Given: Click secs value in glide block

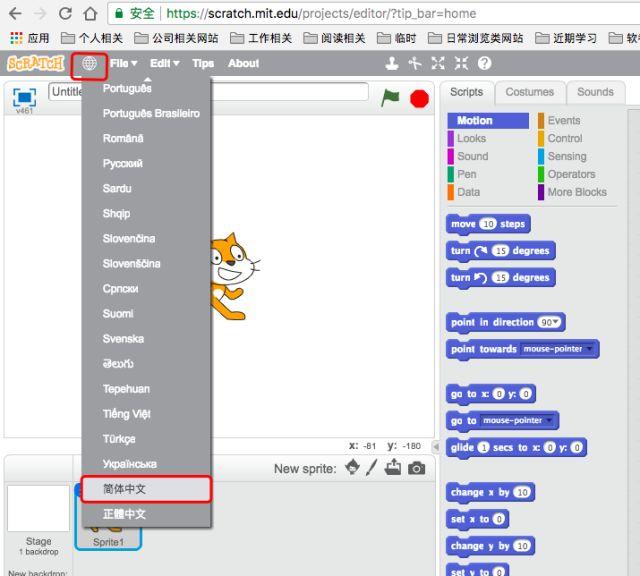Looking at the screenshot, I should 483,448.
